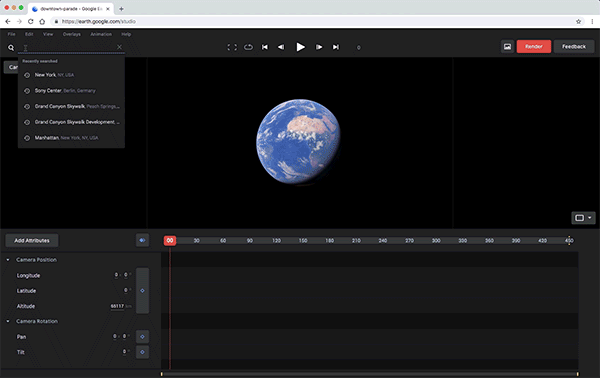The image size is (600, 378).
Task: Open the View menu
Action: coord(48,34)
